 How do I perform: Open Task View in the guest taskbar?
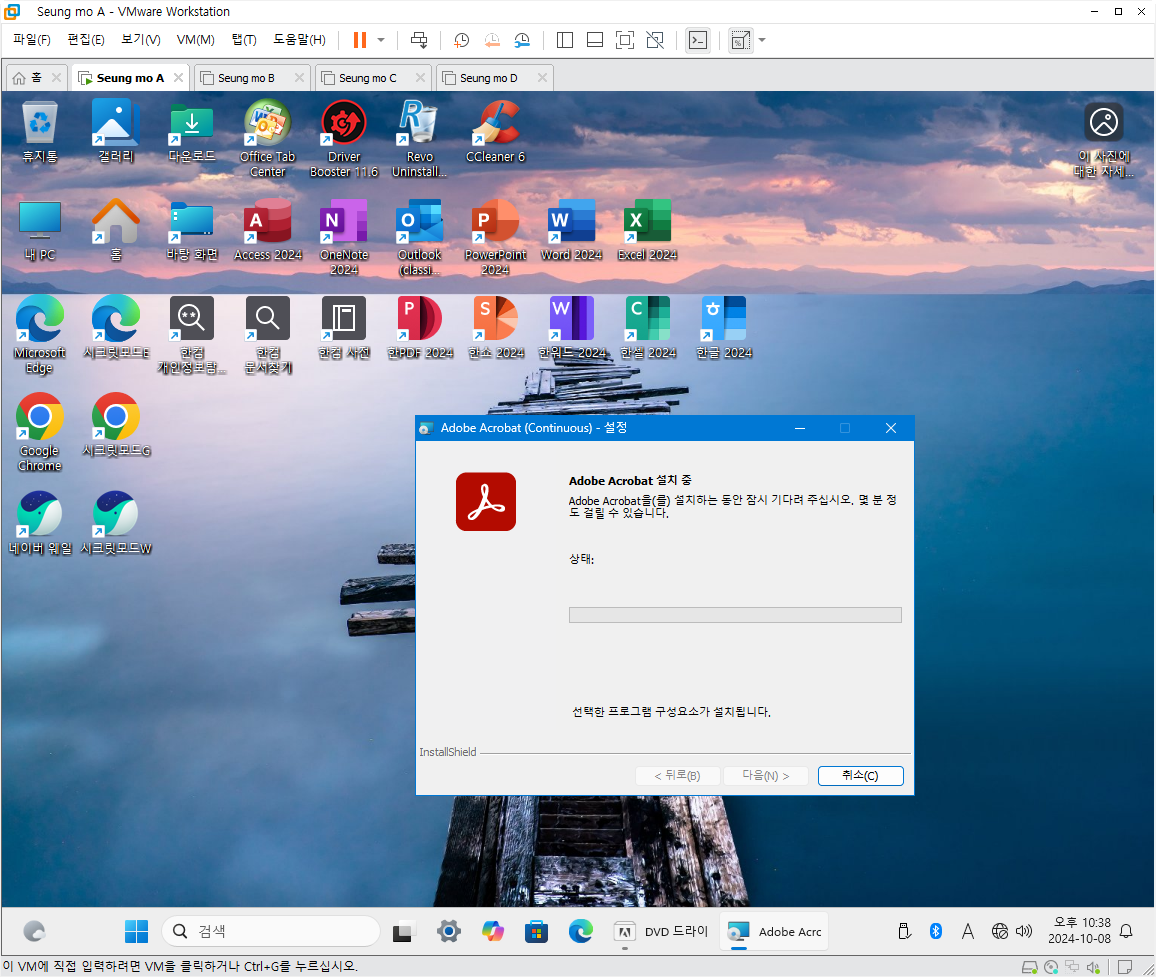(403, 932)
